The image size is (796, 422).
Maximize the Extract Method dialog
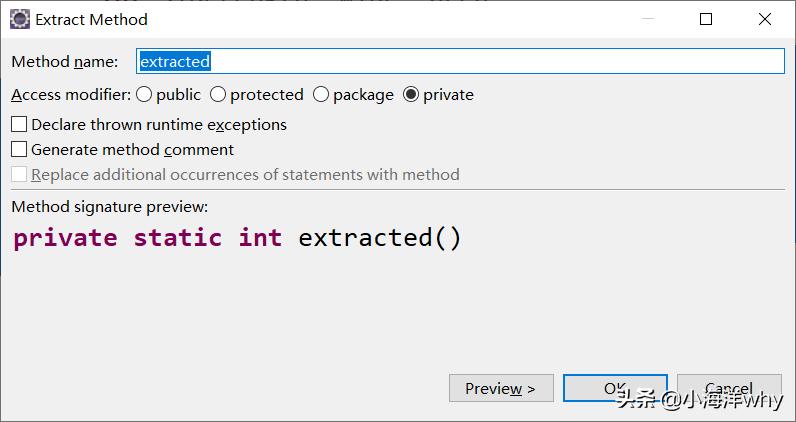[x=706, y=19]
